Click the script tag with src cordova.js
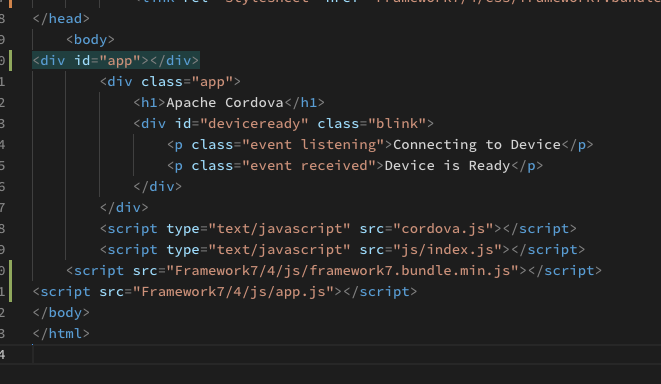Image resolution: width=661 pixels, height=384 pixels. pos(338,229)
